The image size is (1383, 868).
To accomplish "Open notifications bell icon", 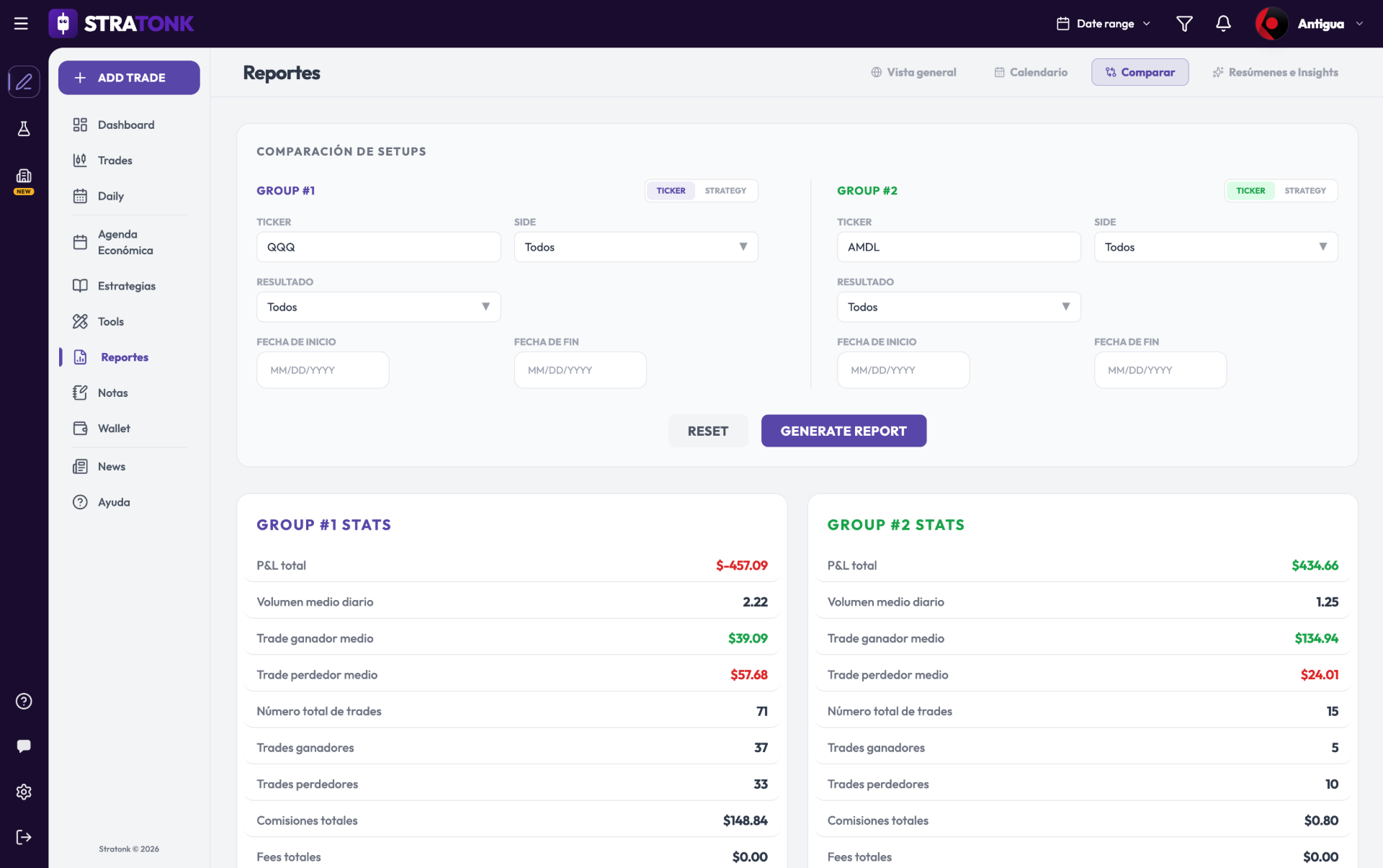I will point(1223,24).
